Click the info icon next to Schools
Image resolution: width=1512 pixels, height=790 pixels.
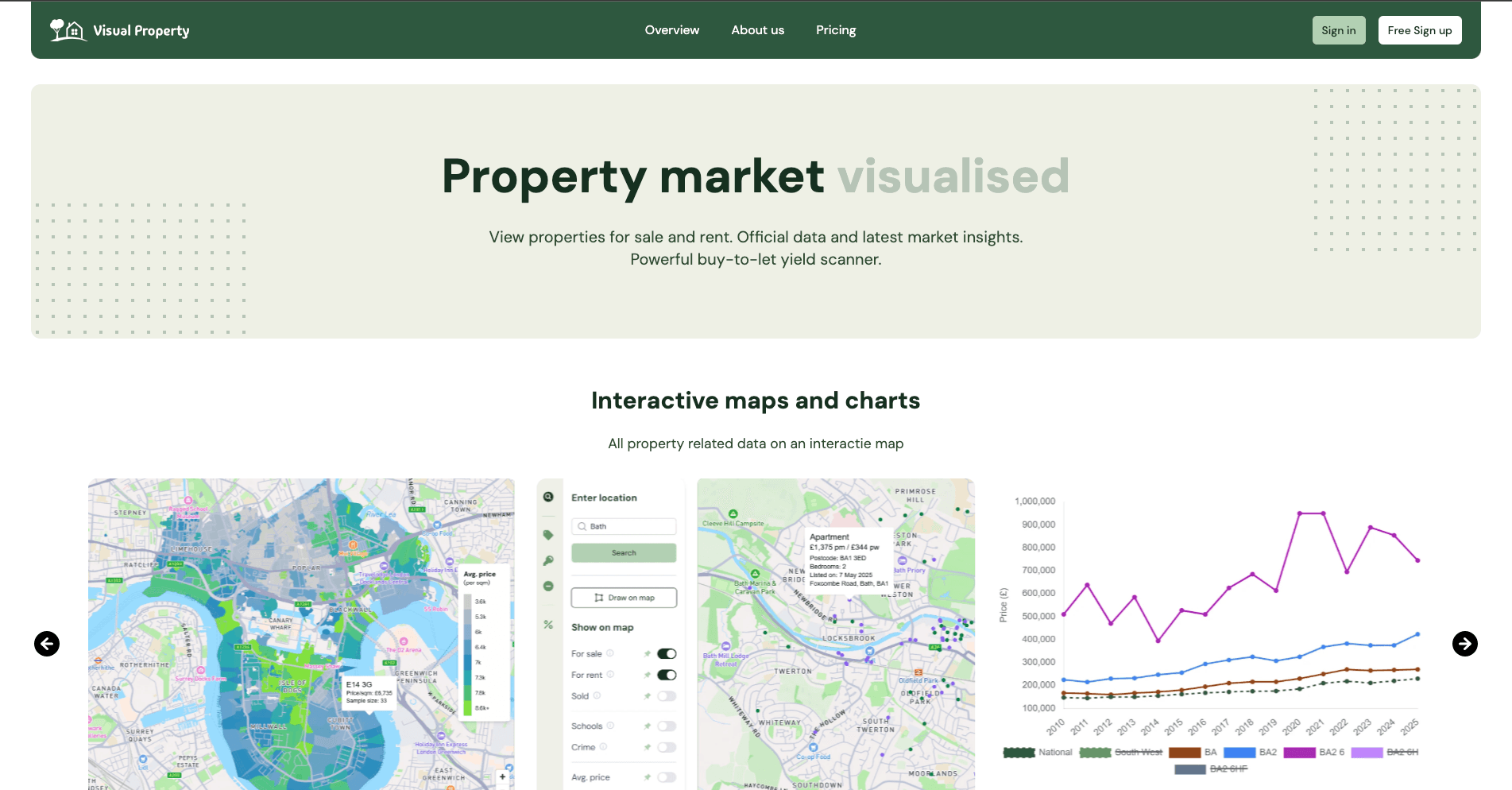pos(610,726)
